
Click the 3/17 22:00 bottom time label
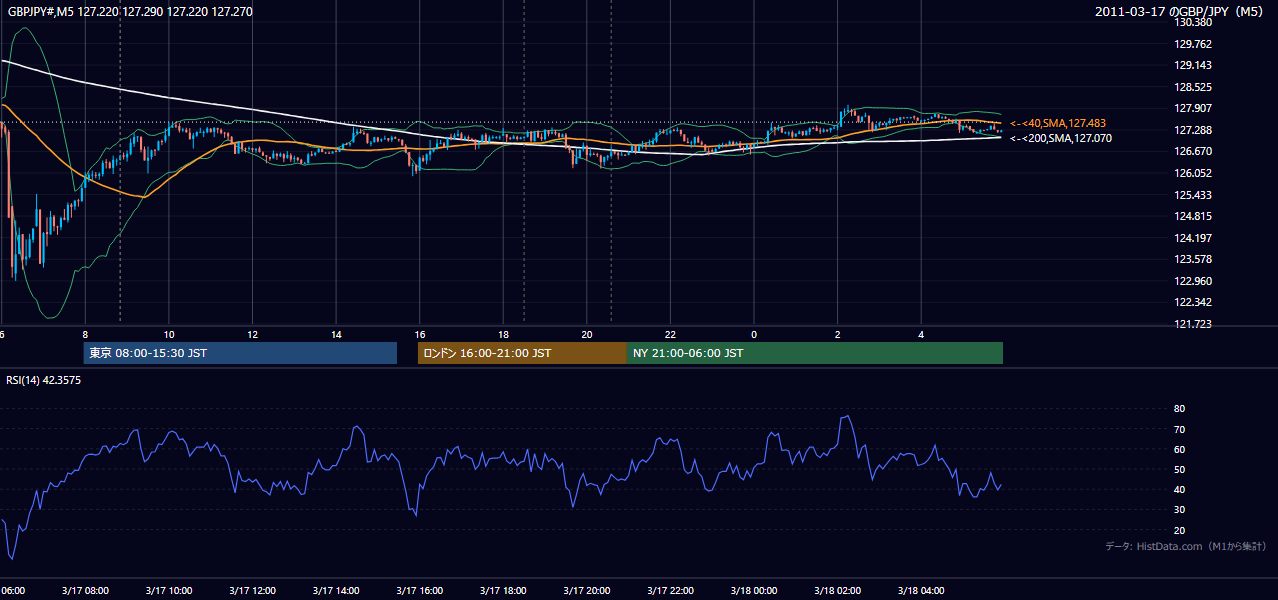670,590
